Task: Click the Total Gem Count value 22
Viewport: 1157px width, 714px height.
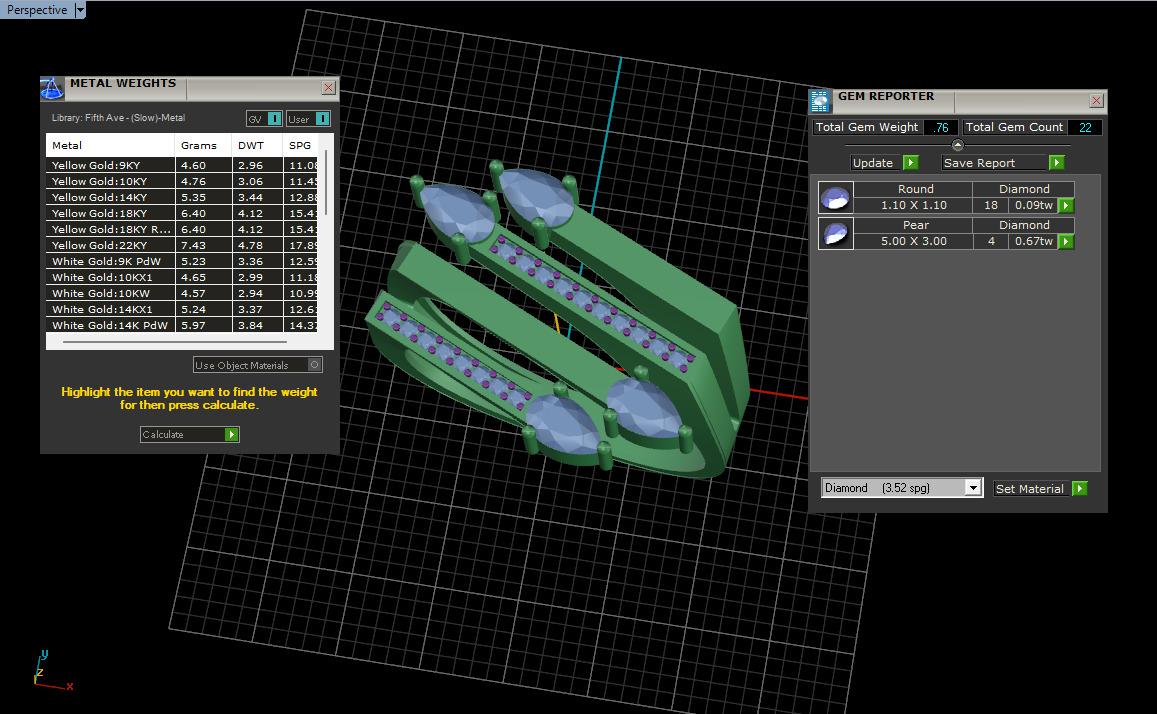Action: 1085,128
